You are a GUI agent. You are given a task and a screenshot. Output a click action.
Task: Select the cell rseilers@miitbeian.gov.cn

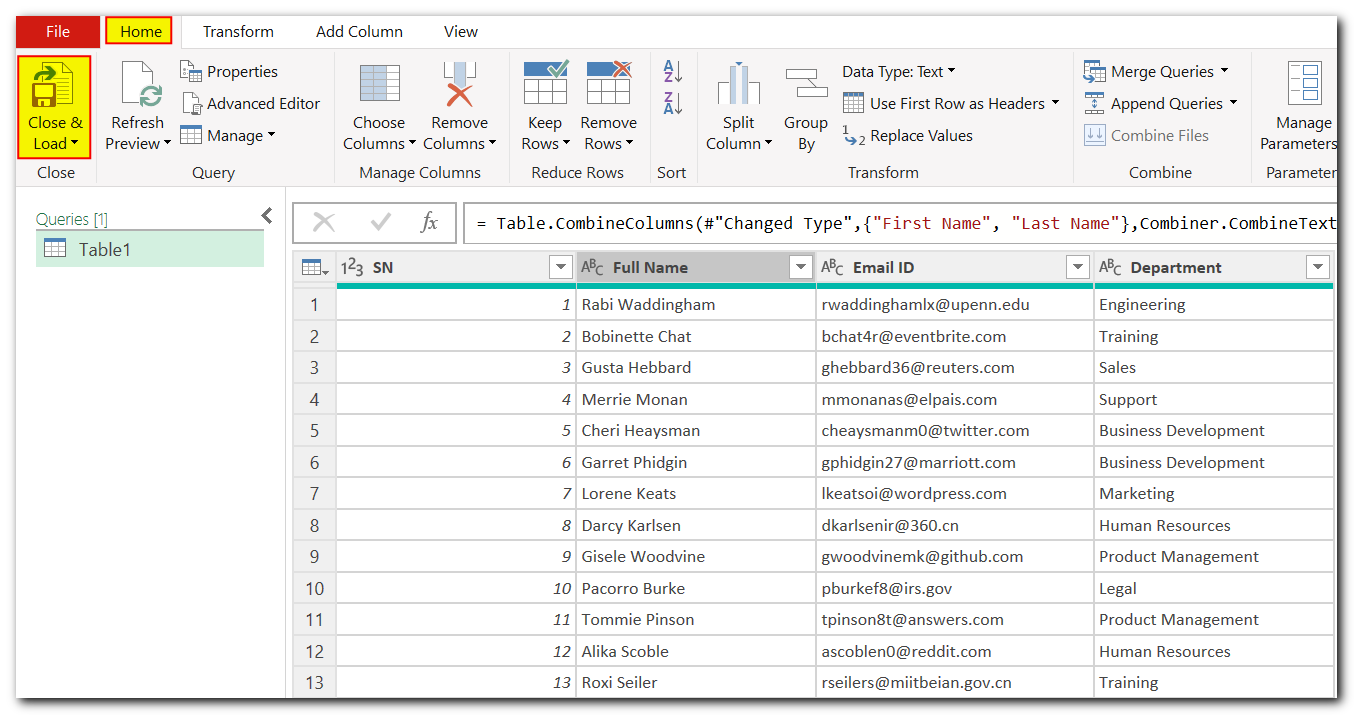(955, 682)
